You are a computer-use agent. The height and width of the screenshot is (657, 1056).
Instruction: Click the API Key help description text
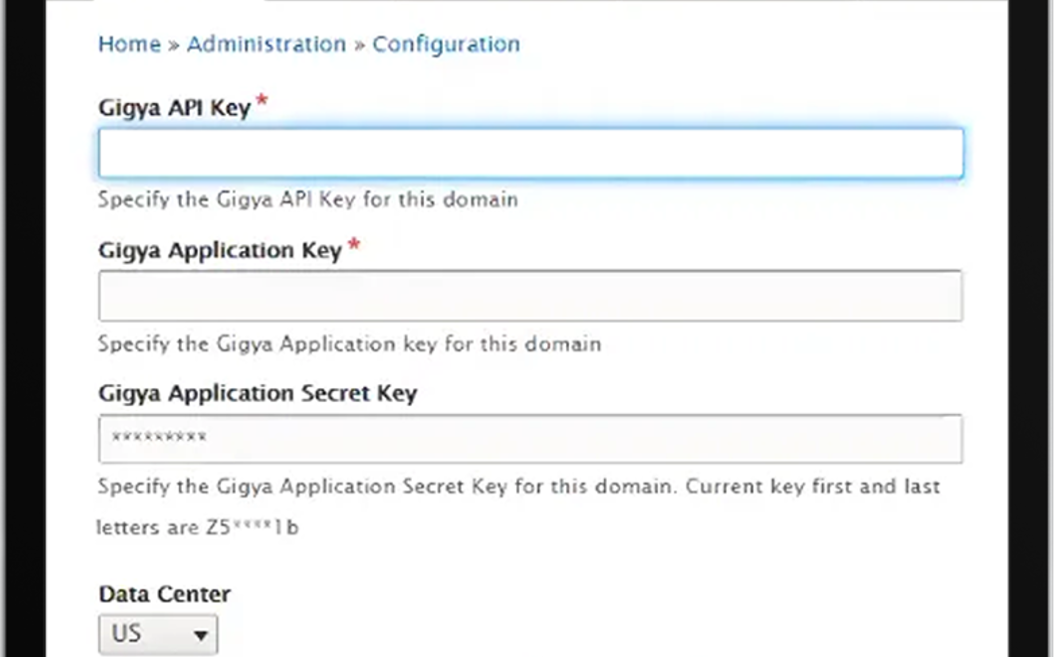pos(307,200)
